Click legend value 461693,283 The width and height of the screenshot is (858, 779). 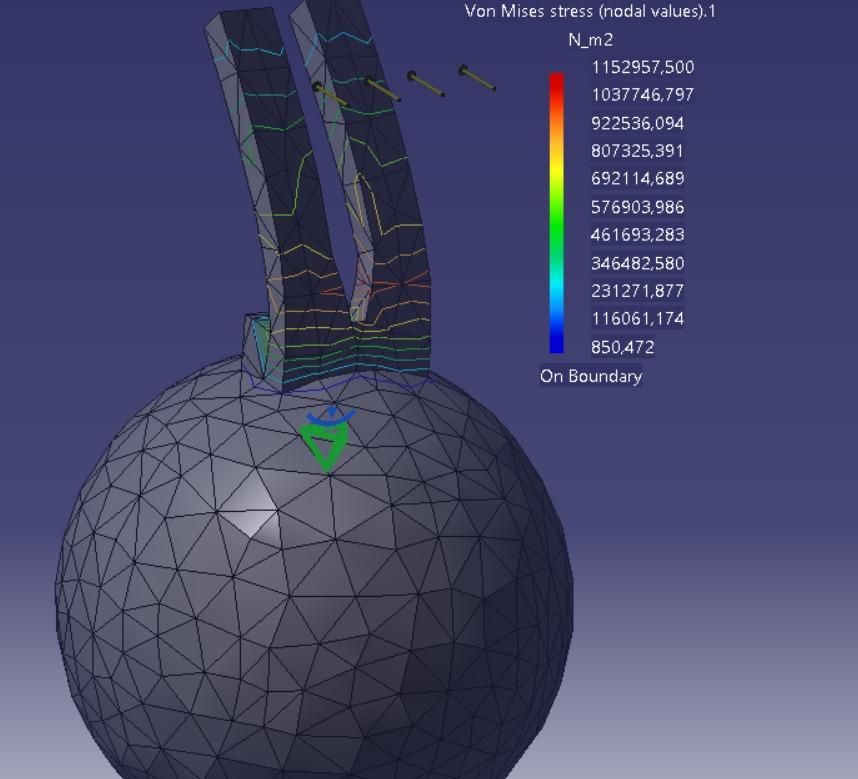637,235
